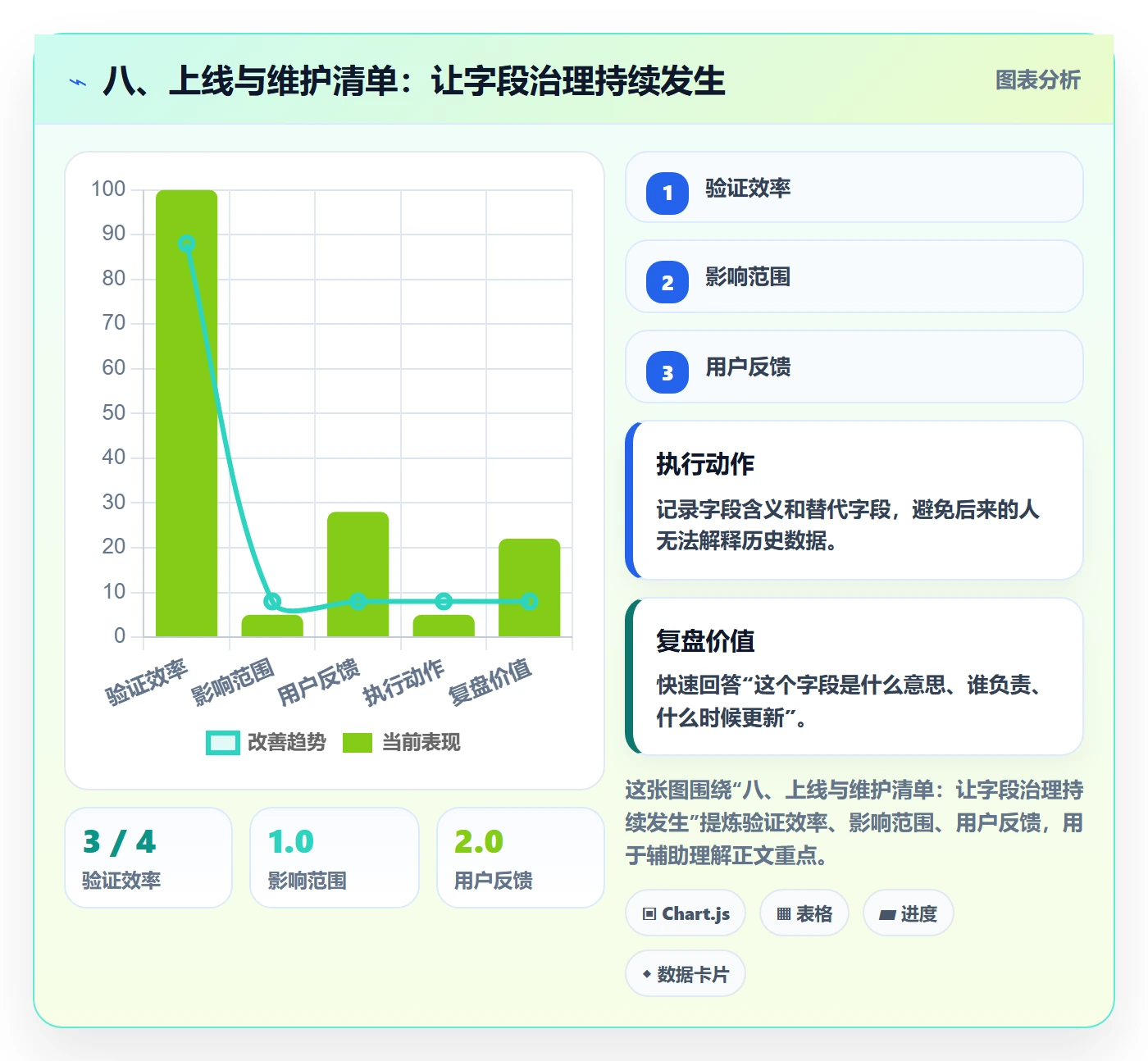Screen dimensions: 1148x1061
Task: Open the 验证效率 list item
Action: pyautogui.click(x=854, y=187)
